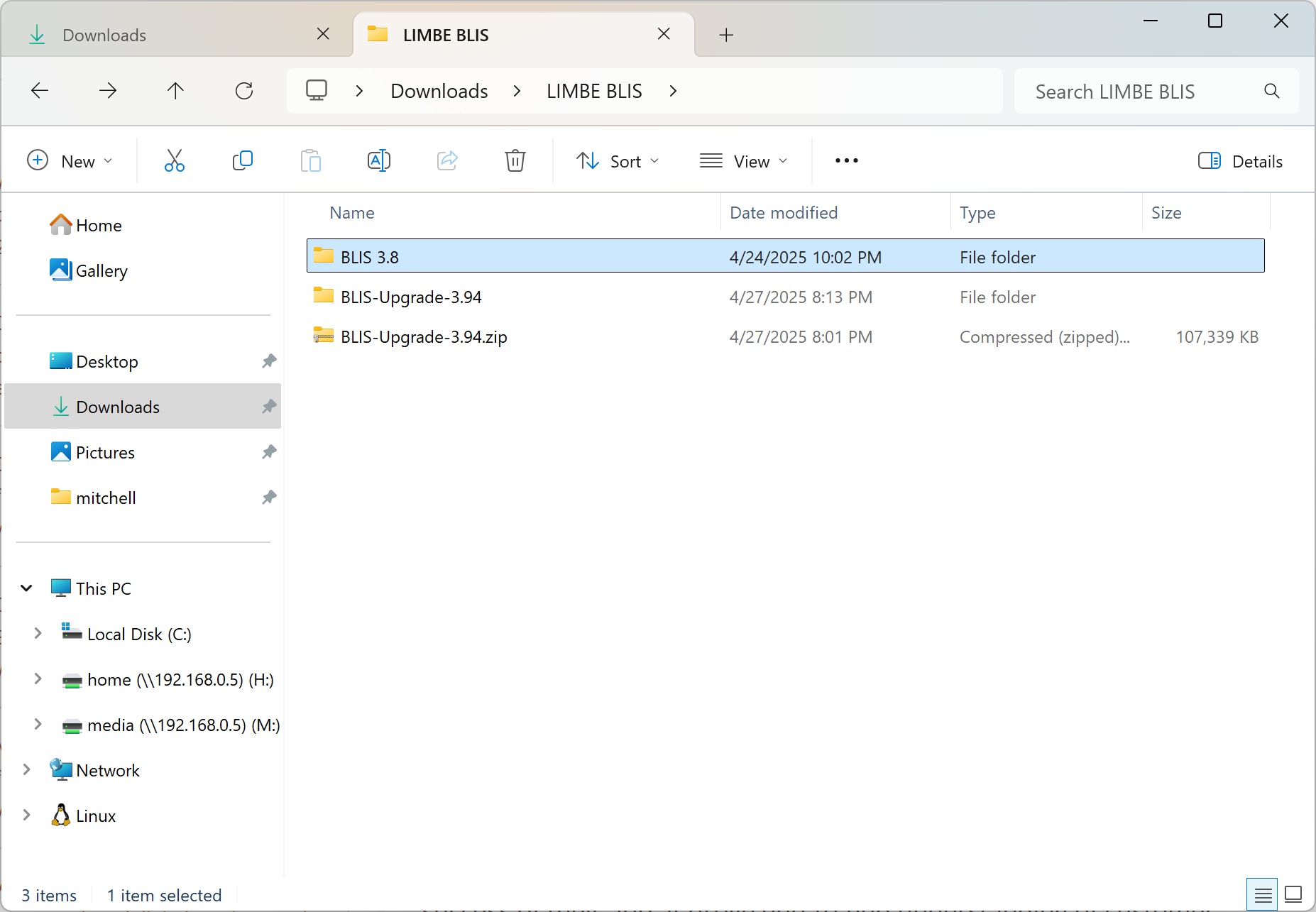Switch to large thumbnails view
This screenshot has width=1316, height=912.
[1293, 895]
